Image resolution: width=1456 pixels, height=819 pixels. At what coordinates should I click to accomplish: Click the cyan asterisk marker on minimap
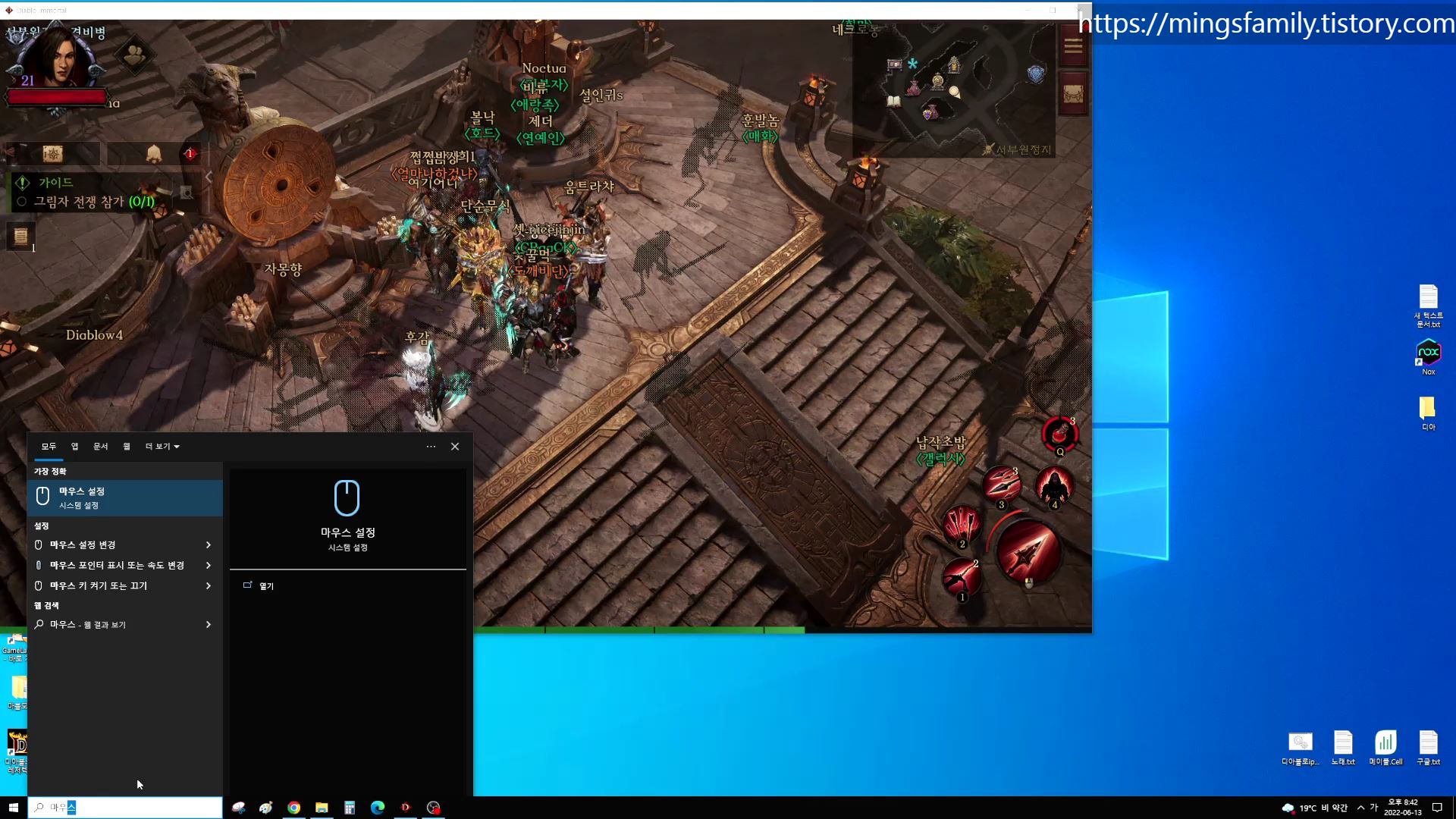(x=912, y=64)
